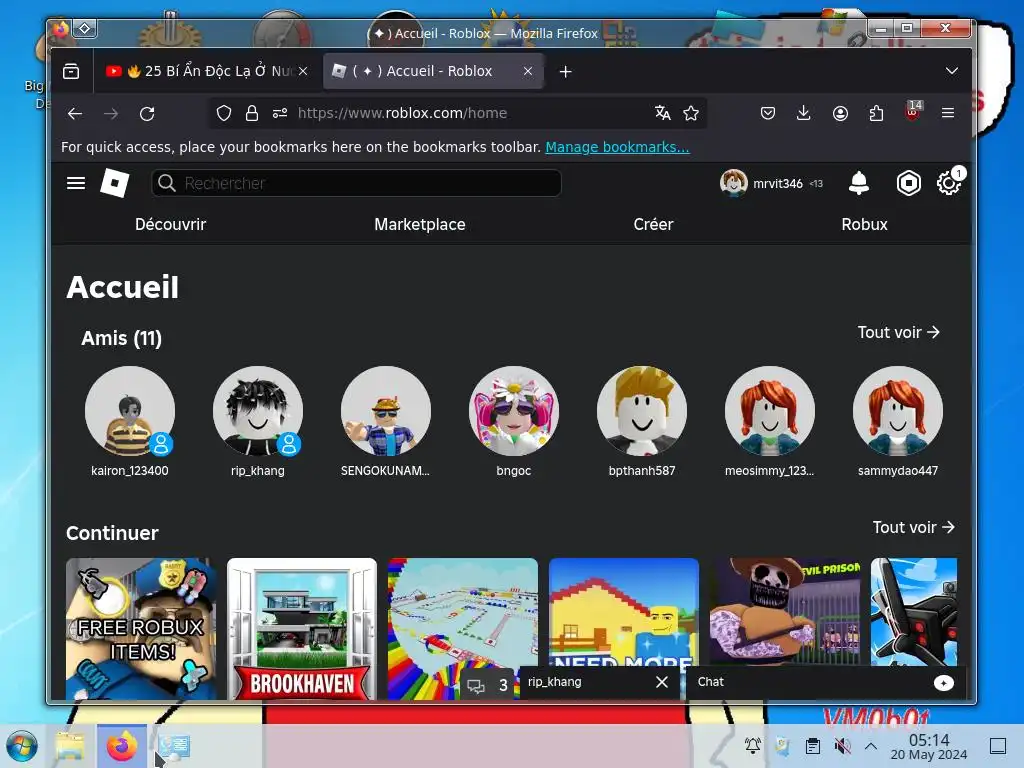Open Firefox application hamburger menu
Viewport: 1024px width, 768px height.
point(948,113)
